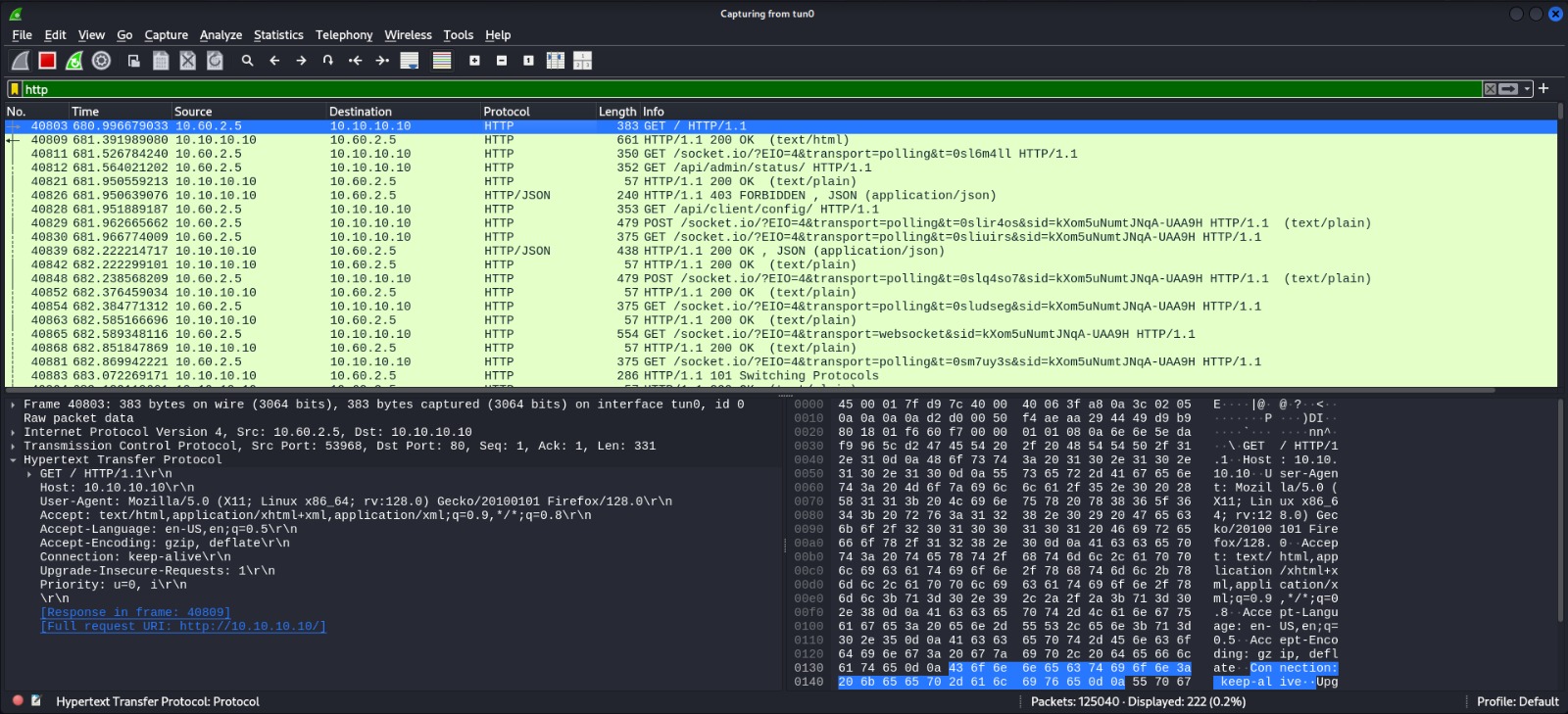
Task: Open the Statistics menu
Action: 278,35
